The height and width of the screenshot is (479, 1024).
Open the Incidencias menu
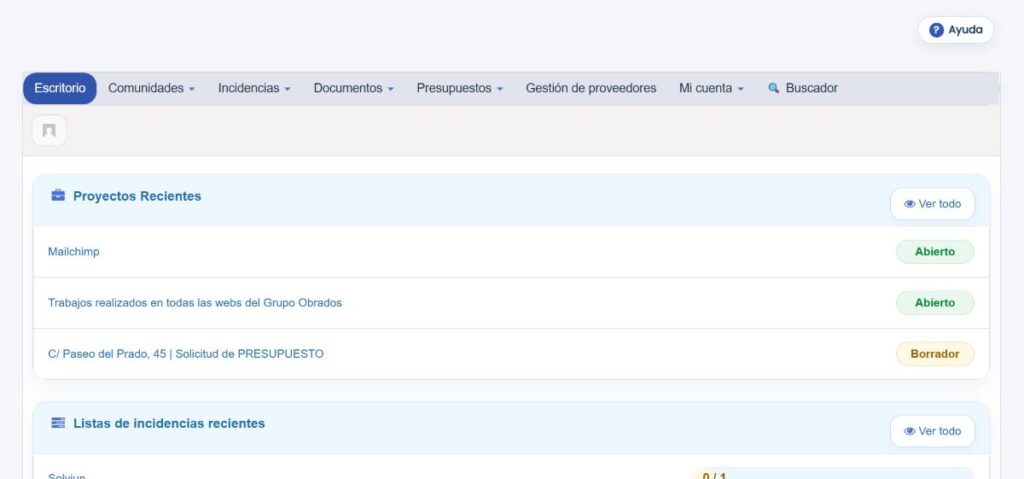[254, 88]
